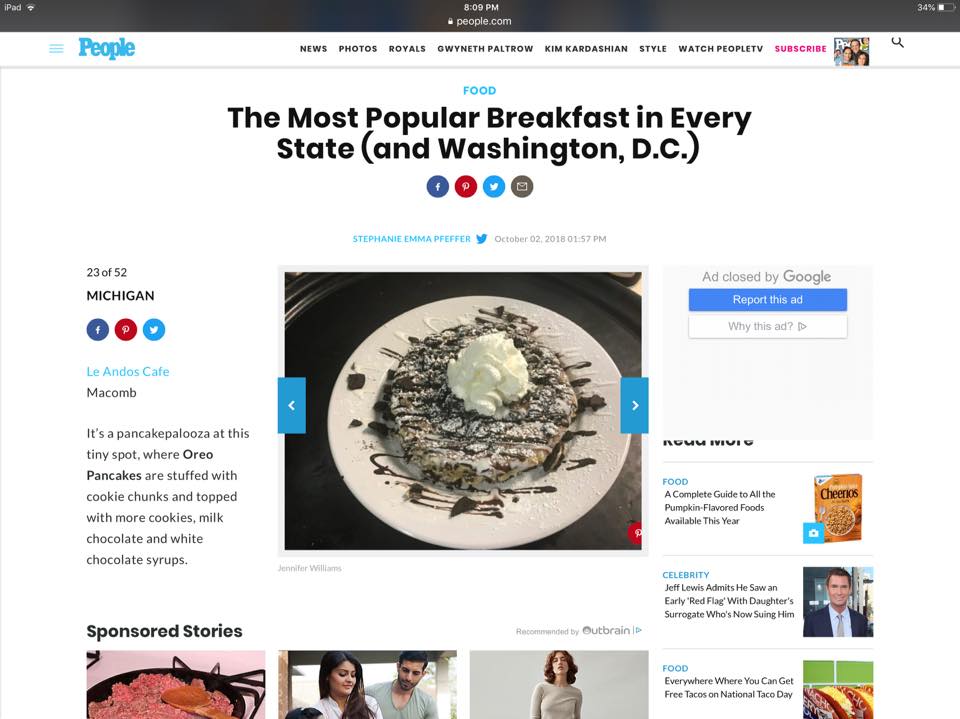Go to previous slide arrow
Viewport: 960px width, 719px height.
pyautogui.click(x=291, y=405)
